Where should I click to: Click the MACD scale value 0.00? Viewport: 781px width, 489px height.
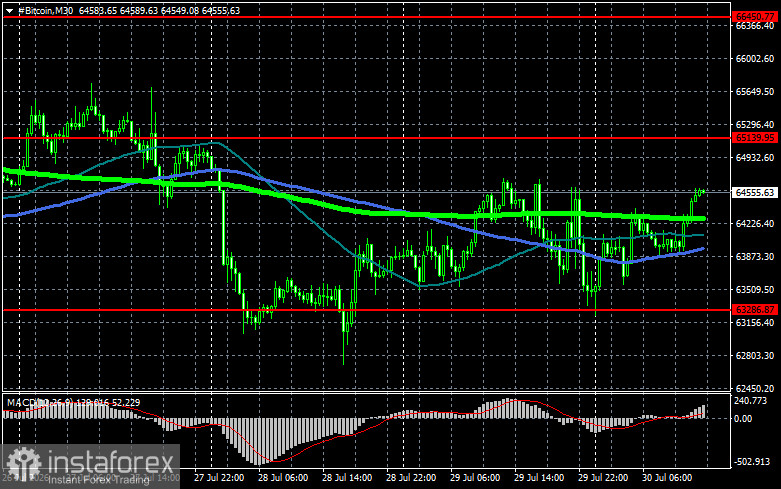coord(743,419)
